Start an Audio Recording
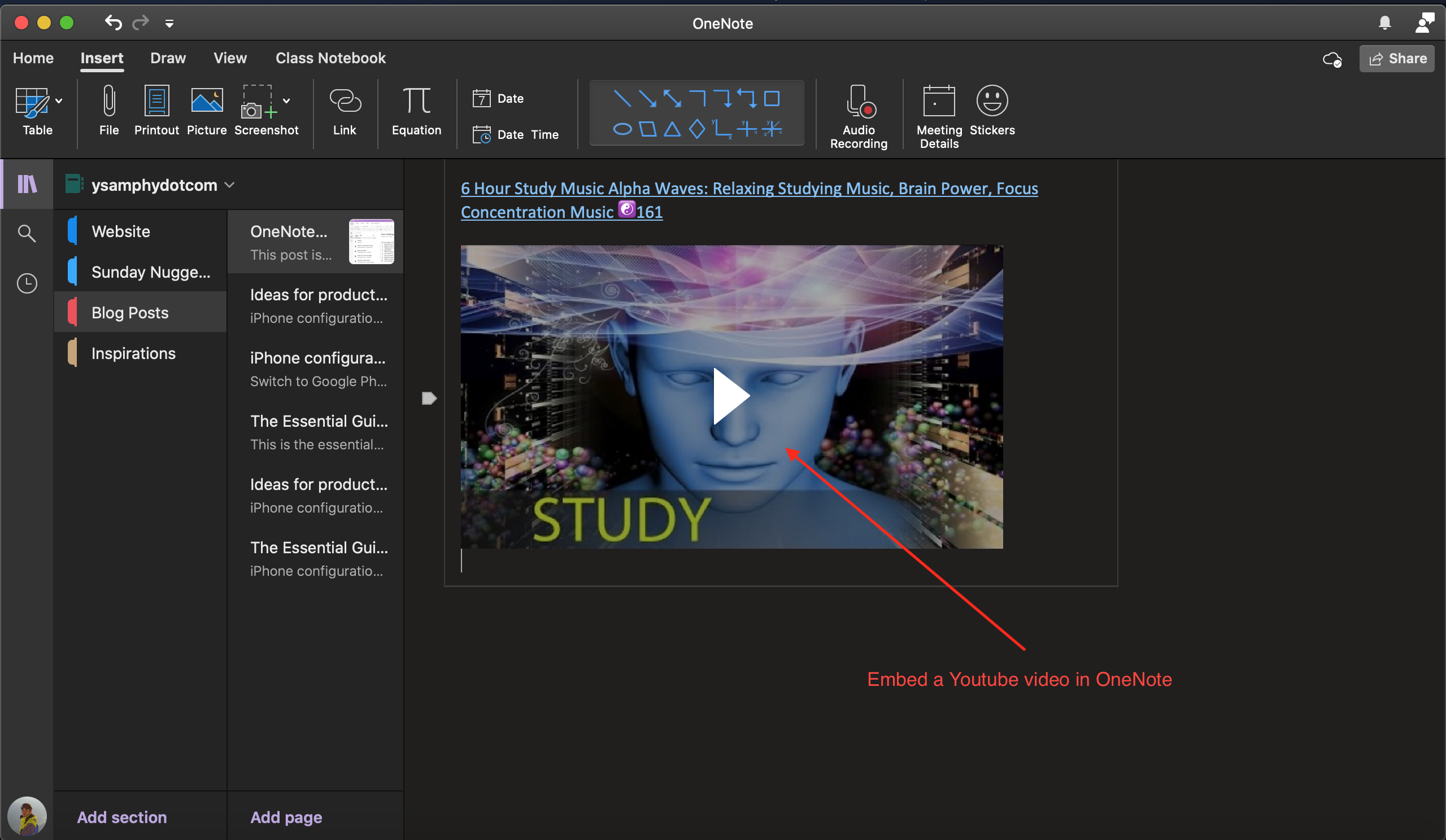The height and width of the screenshot is (840, 1446). click(859, 117)
